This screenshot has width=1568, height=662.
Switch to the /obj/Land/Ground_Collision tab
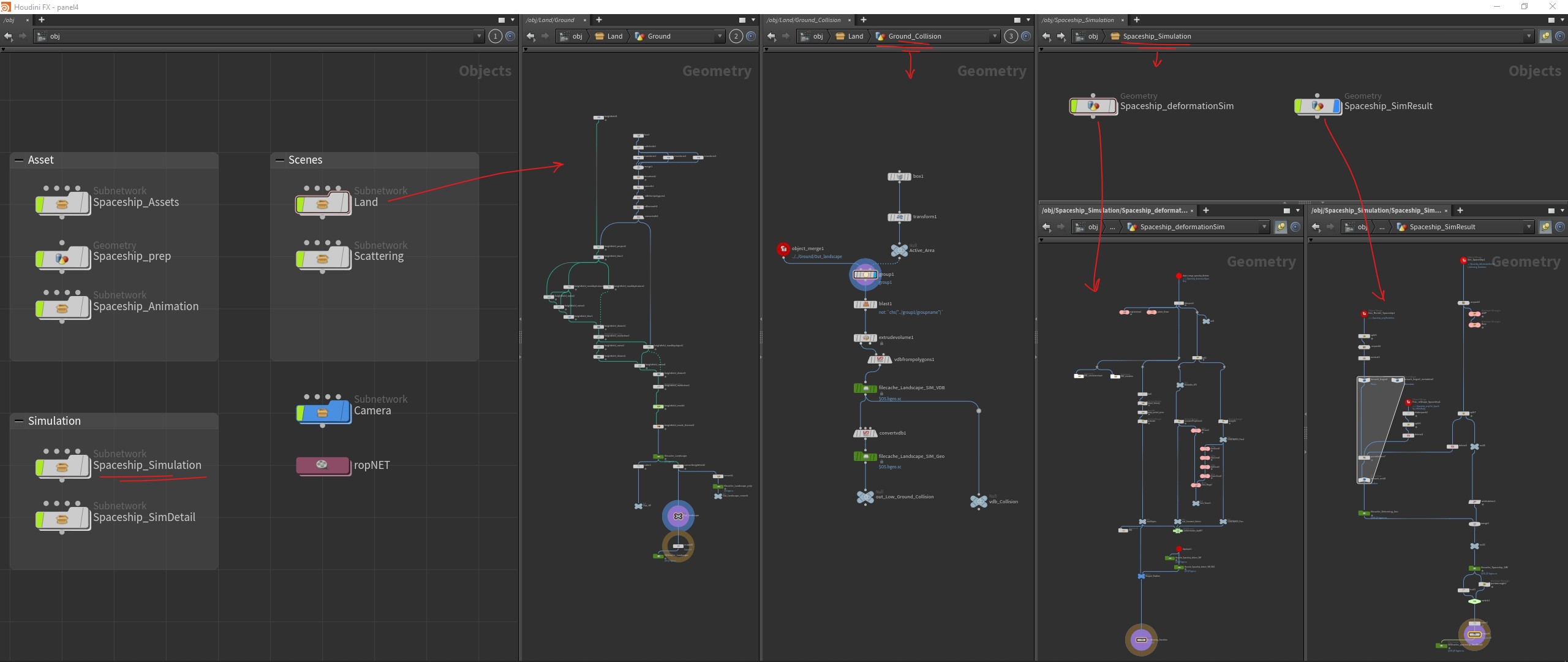(804, 20)
